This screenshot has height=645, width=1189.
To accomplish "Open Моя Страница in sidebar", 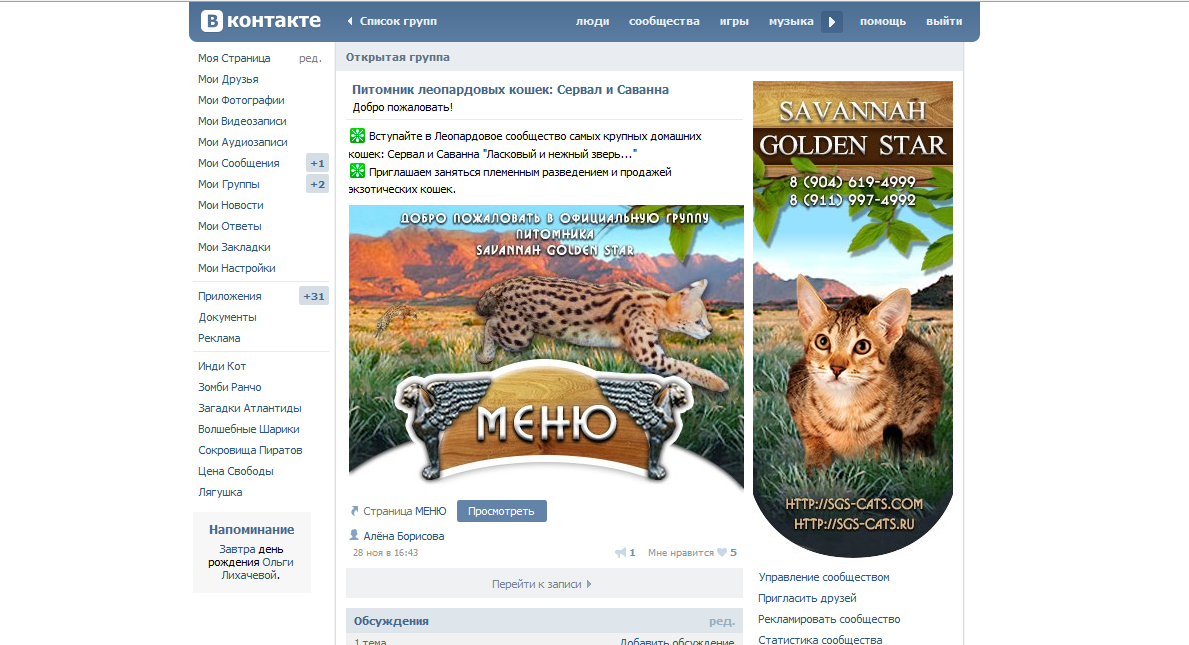I will tap(234, 58).
